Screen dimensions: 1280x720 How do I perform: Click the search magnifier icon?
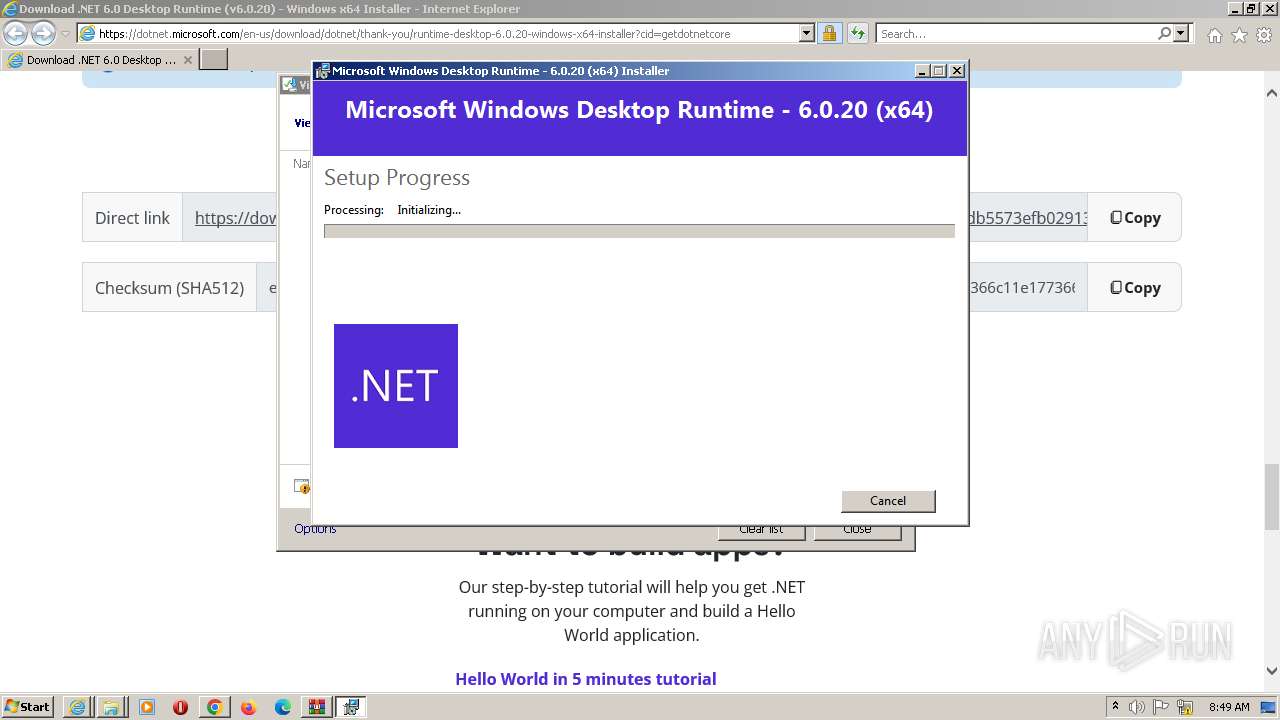pos(1164,33)
